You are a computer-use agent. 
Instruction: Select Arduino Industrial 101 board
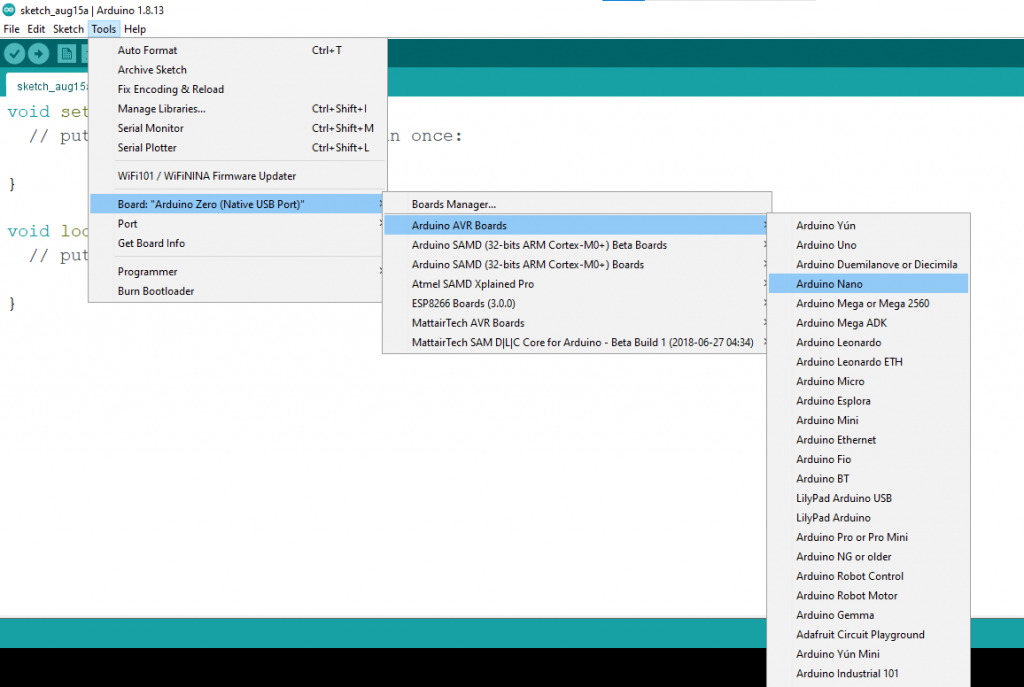pos(869,674)
